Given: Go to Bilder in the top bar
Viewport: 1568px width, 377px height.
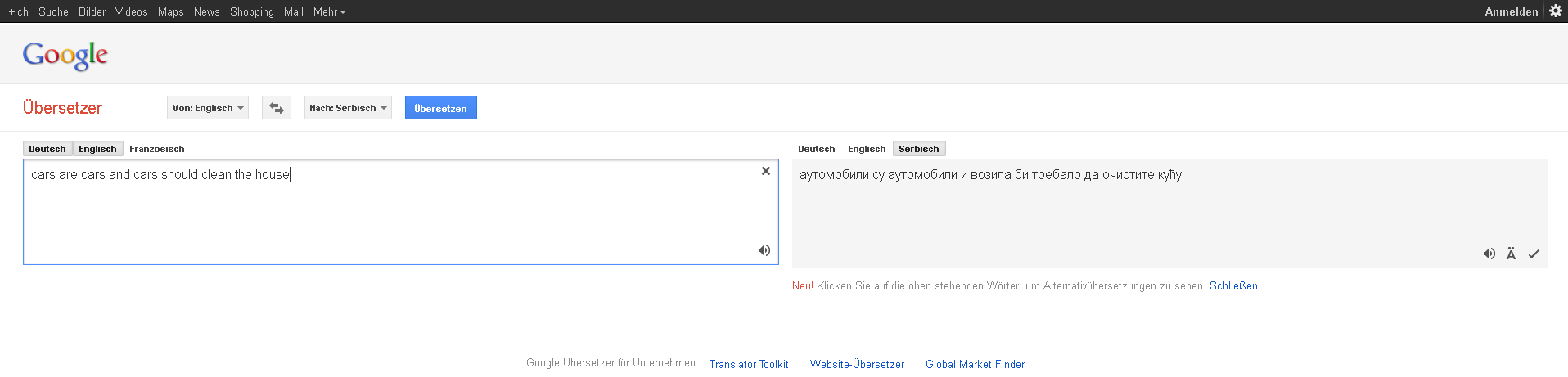Looking at the screenshot, I should click(x=92, y=11).
